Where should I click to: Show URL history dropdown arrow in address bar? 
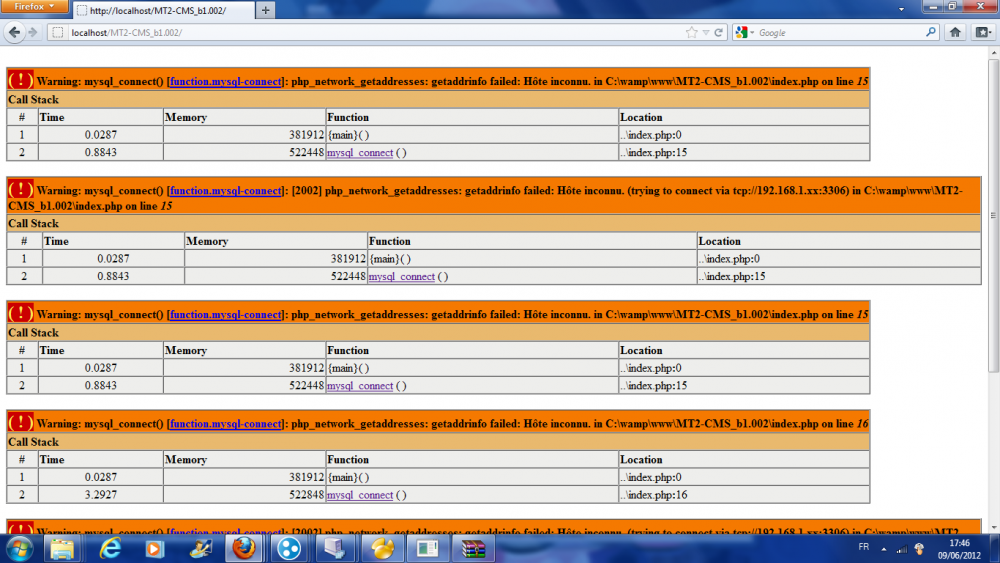(706, 33)
